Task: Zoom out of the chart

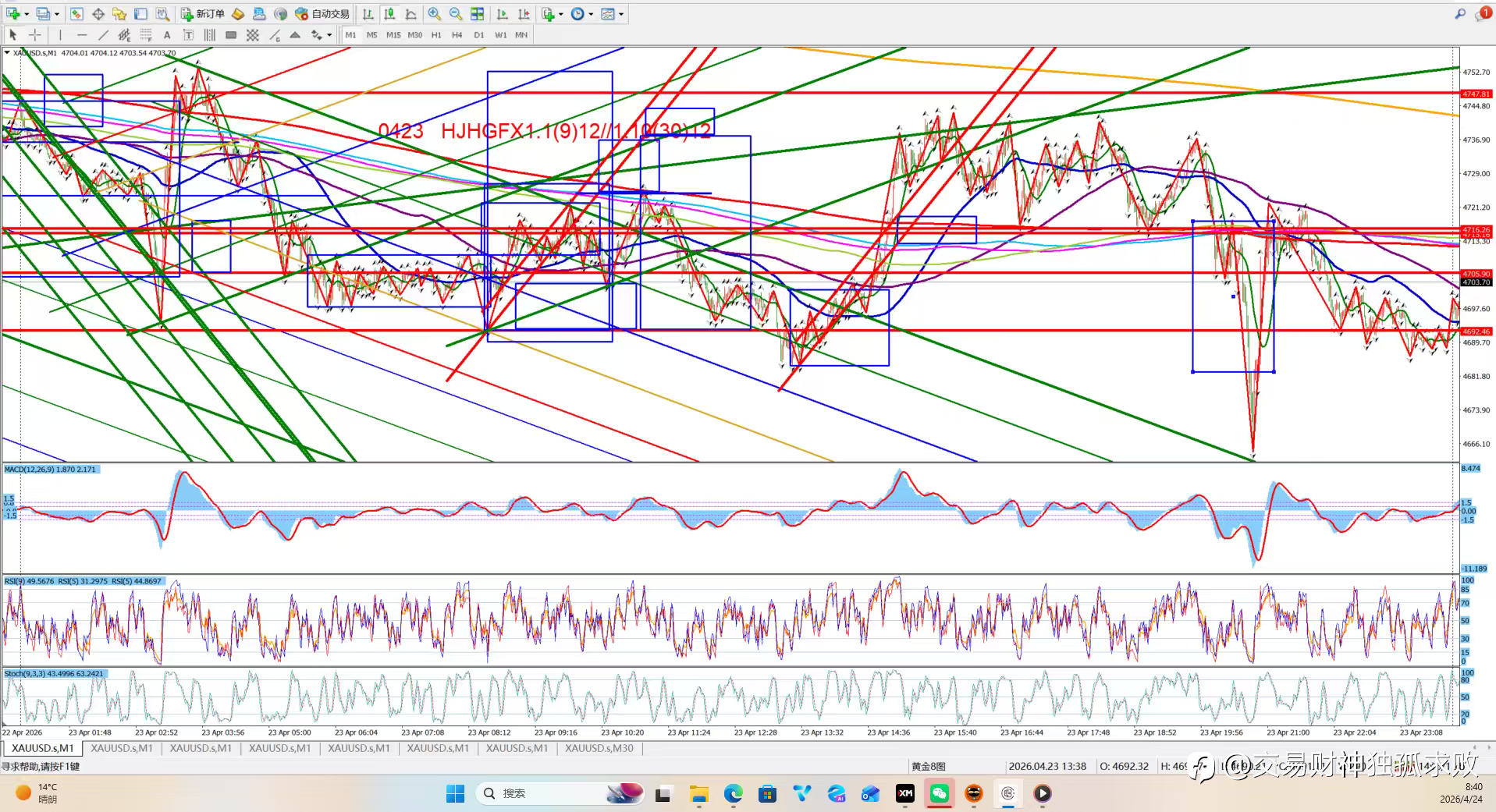Action: tap(456, 14)
